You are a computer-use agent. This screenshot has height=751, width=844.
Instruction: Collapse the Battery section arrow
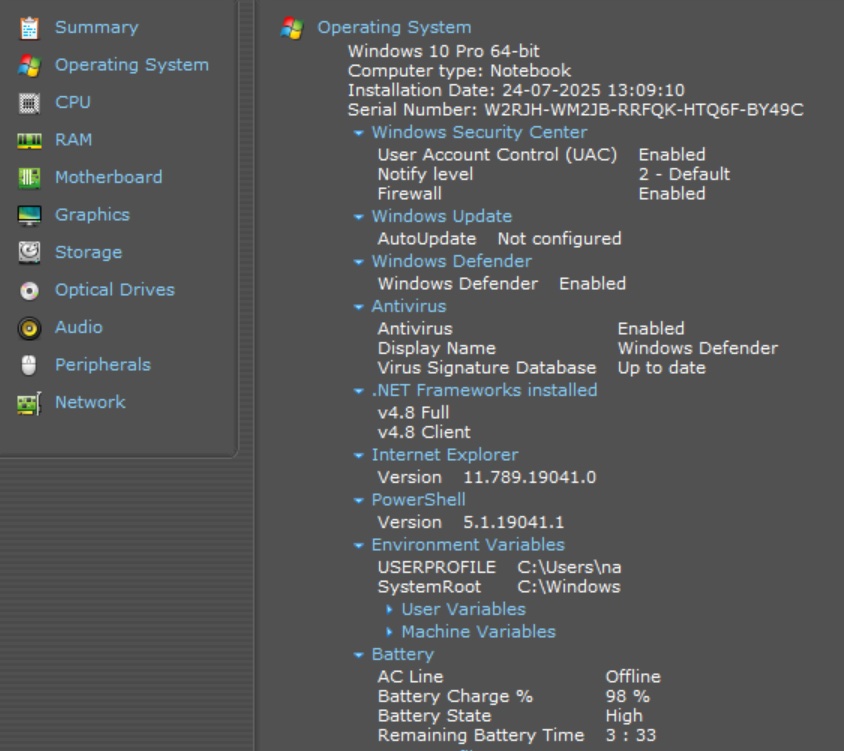359,655
